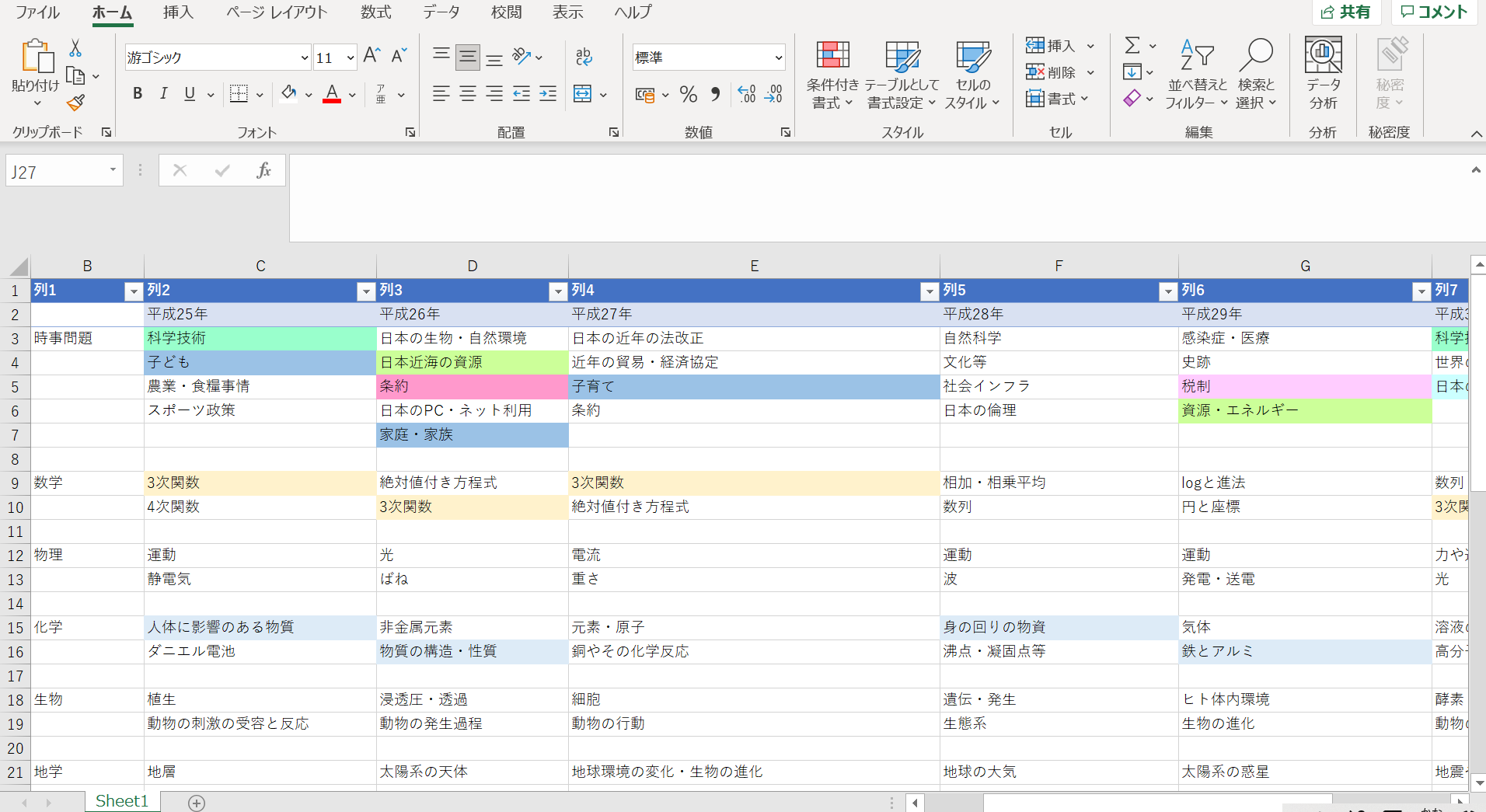Image resolution: width=1486 pixels, height=812 pixels.
Task: Click the コメント button
Action: (1435, 12)
